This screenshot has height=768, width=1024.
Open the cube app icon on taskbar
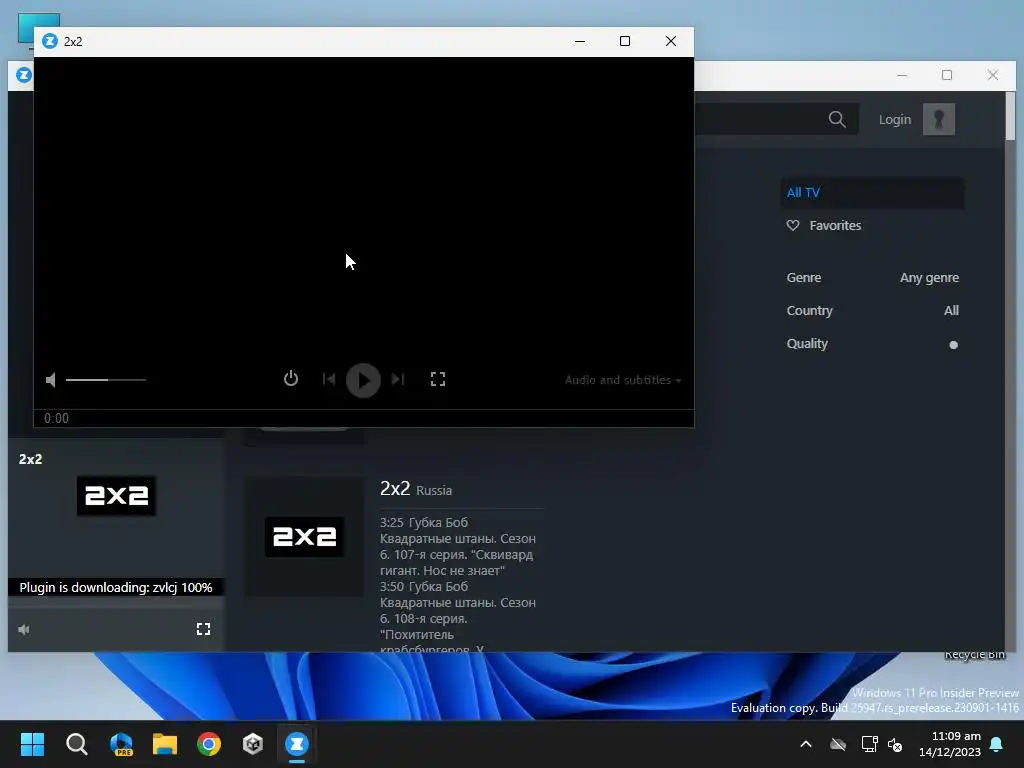253,744
